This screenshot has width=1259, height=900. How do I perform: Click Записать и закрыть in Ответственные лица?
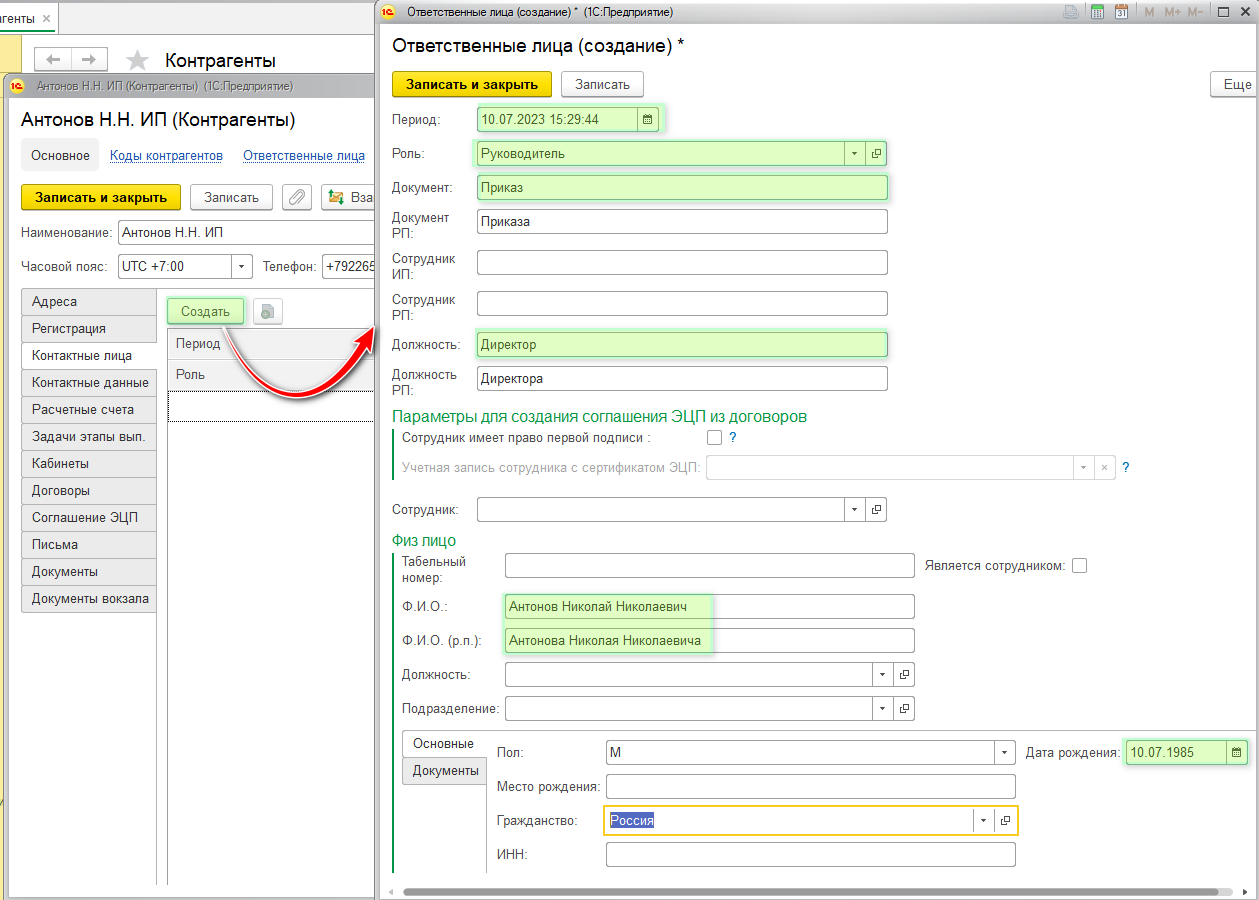pos(471,84)
